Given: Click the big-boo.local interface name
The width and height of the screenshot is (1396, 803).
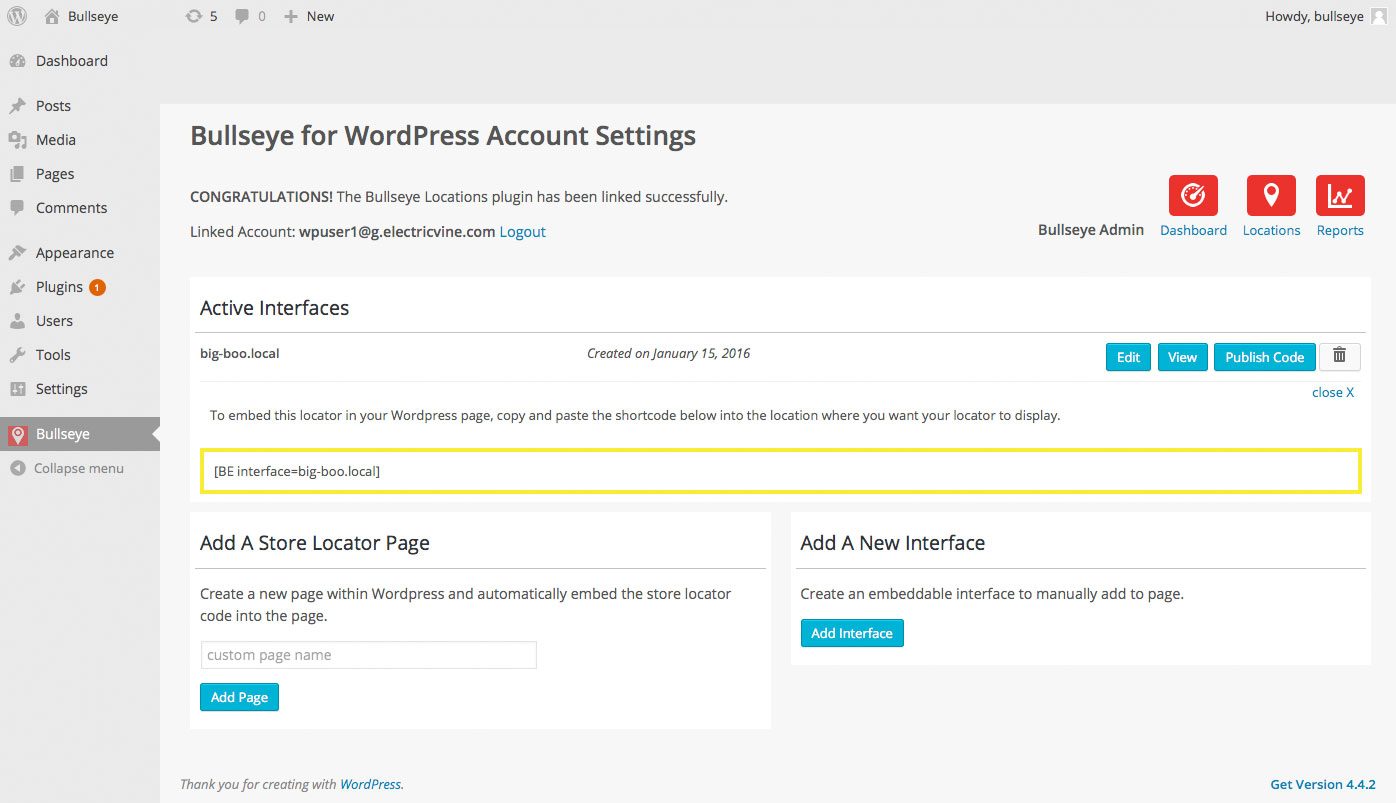Looking at the screenshot, I should tap(239, 353).
